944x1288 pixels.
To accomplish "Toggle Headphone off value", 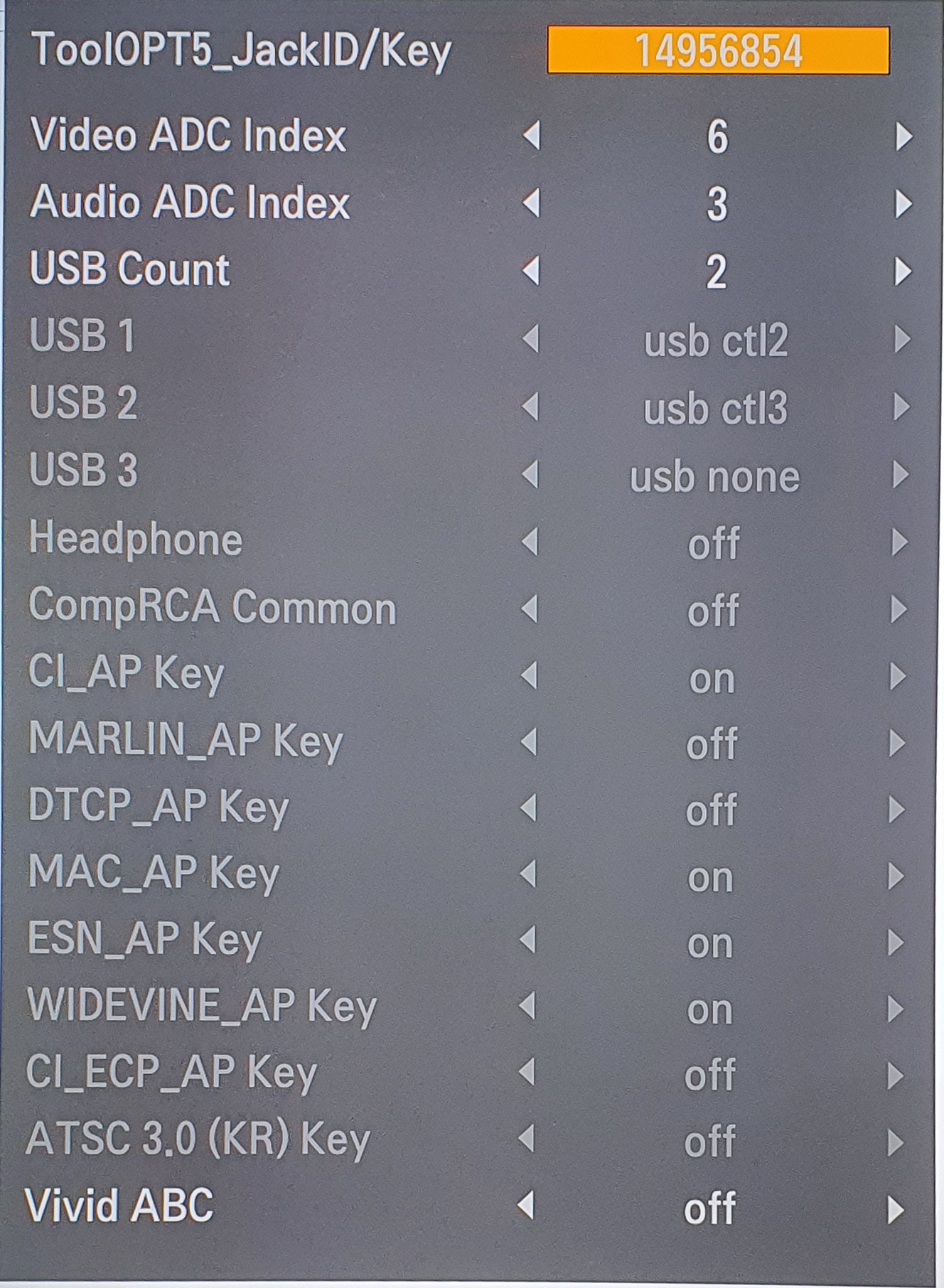I will point(713,544).
